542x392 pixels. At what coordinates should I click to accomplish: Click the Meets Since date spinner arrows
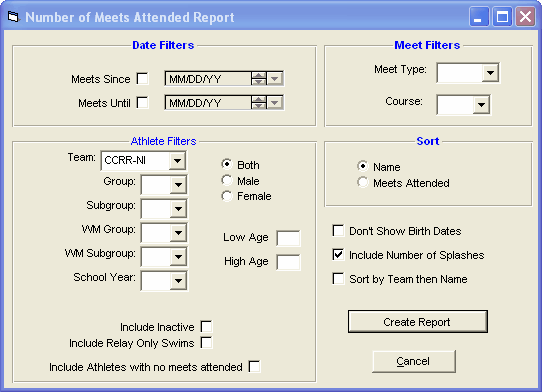coord(259,79)
